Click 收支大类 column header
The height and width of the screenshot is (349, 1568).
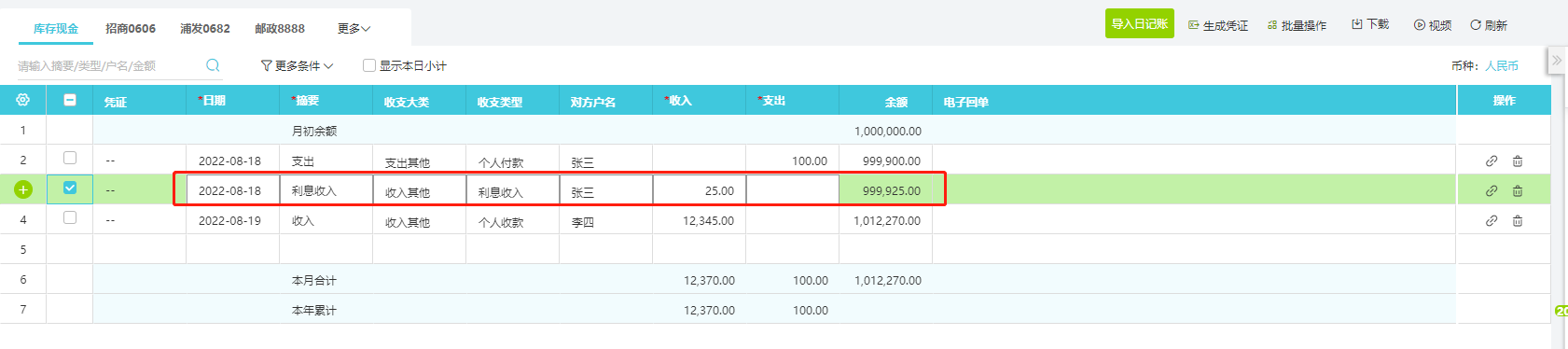coord(420,100)
